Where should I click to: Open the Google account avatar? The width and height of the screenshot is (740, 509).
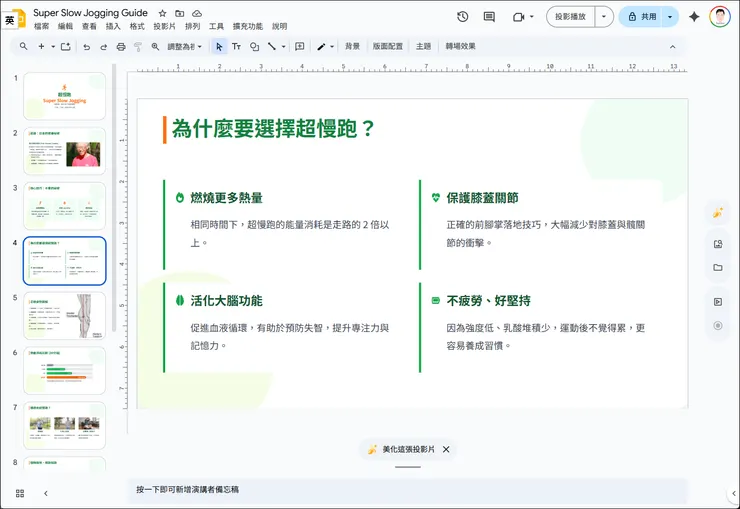click(x=720, y=17)
